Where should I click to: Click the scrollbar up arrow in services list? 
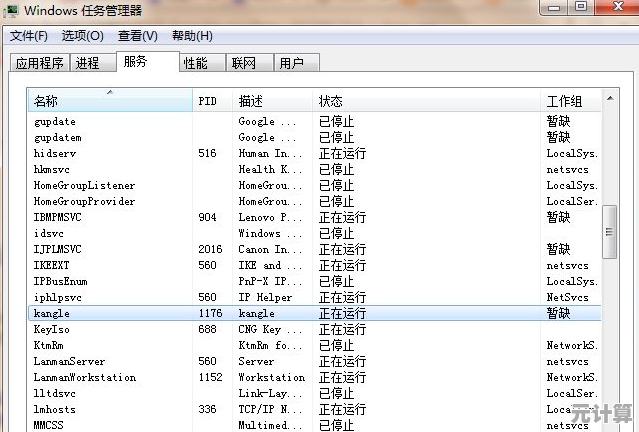coord(609,98)
